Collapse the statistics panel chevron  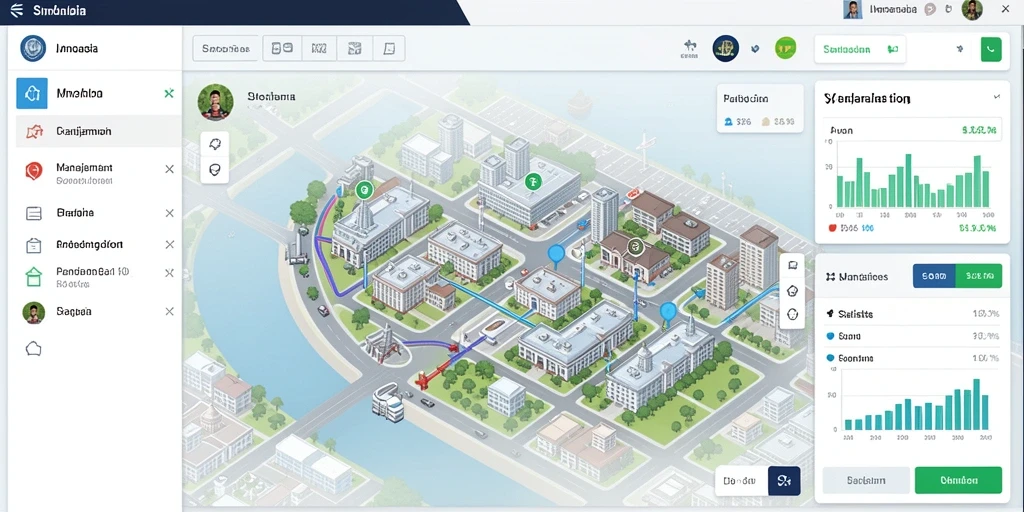click(997, 97)
